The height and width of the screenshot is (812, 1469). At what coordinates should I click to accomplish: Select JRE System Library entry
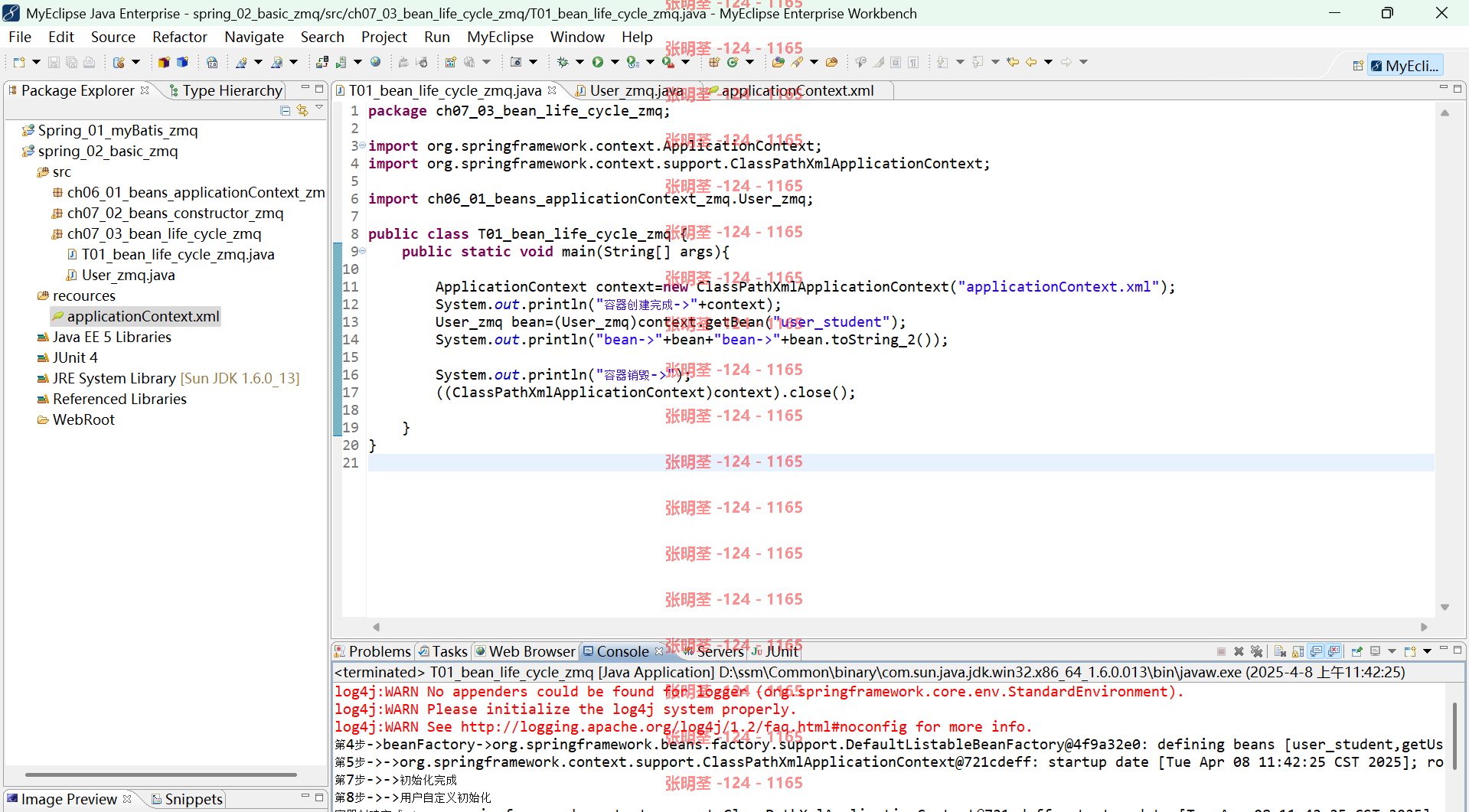(168, 378)
